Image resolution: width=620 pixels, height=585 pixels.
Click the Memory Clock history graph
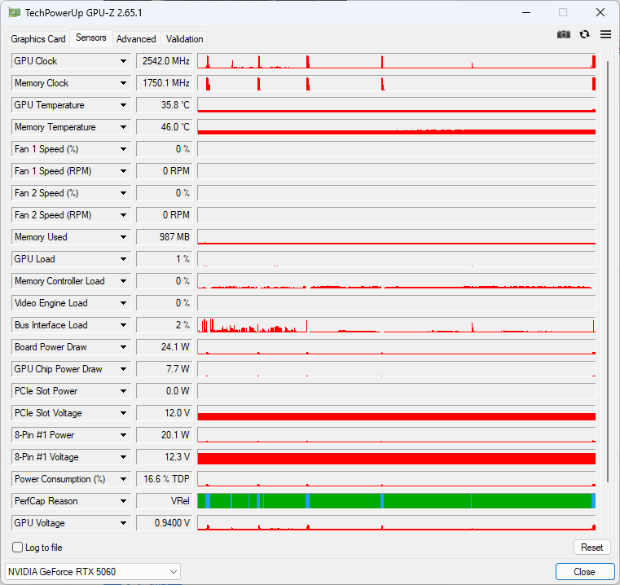397,83
